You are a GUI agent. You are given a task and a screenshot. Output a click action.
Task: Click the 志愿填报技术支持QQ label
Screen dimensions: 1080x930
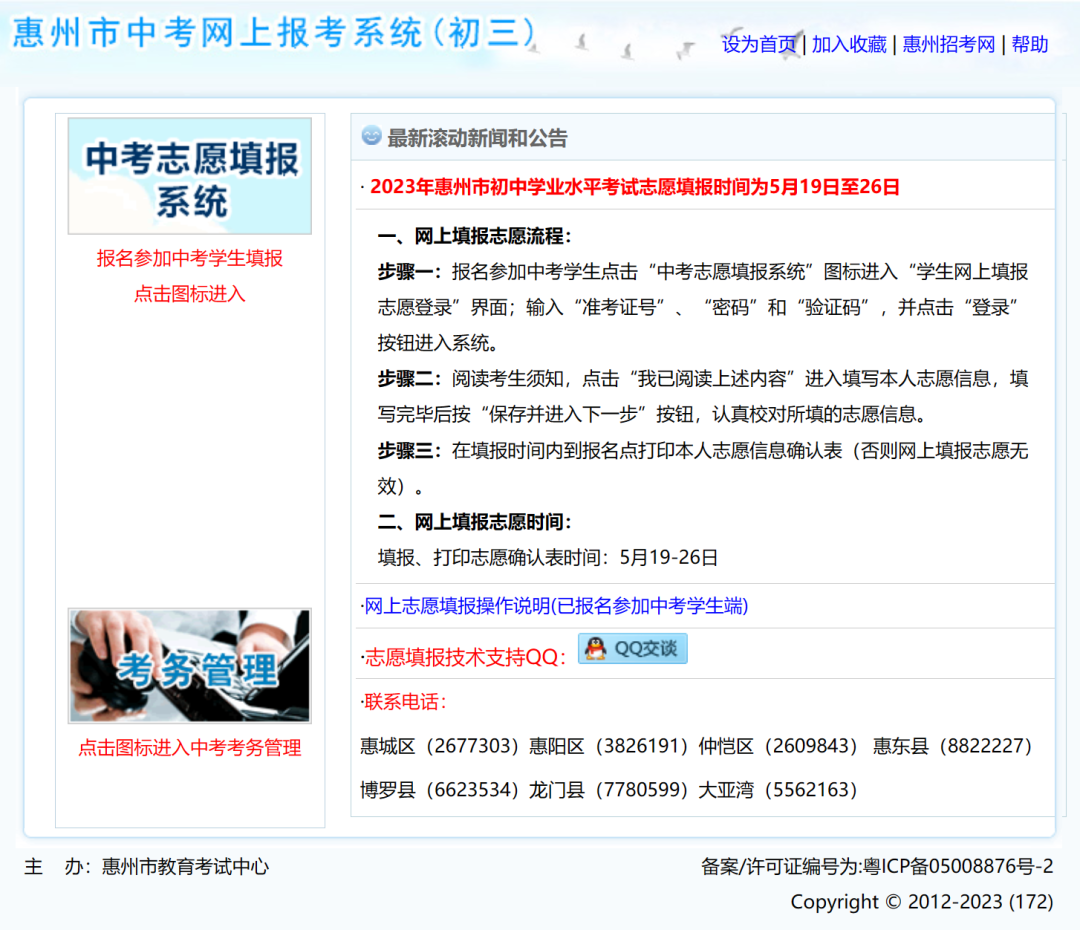[464, 657]
